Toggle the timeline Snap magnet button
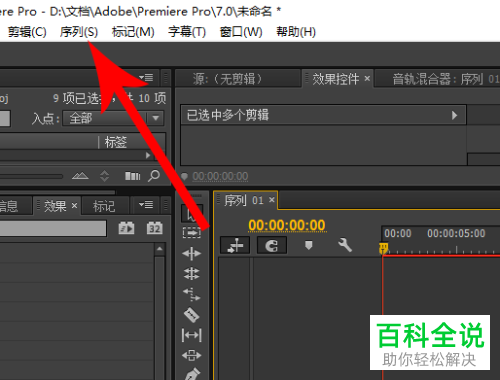This screenshot has width=500, height=380. (272, 246)
